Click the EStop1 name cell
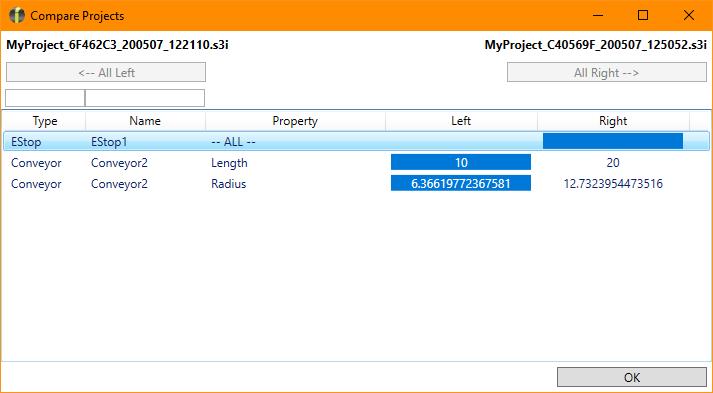713x393 pixels. point(109,142)
